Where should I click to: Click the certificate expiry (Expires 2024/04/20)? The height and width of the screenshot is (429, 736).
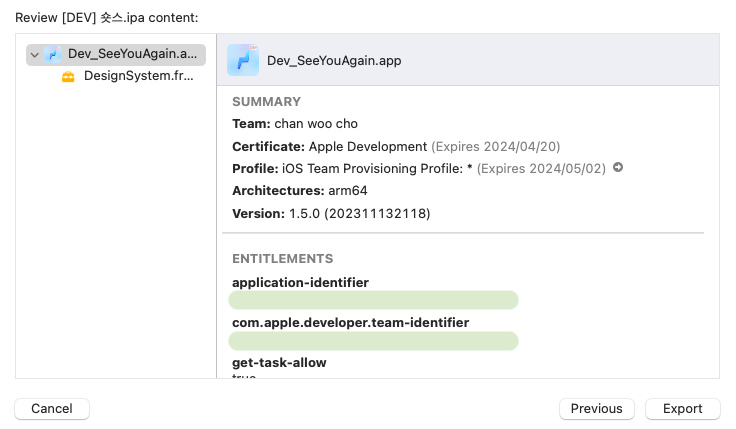click(496, 146)
